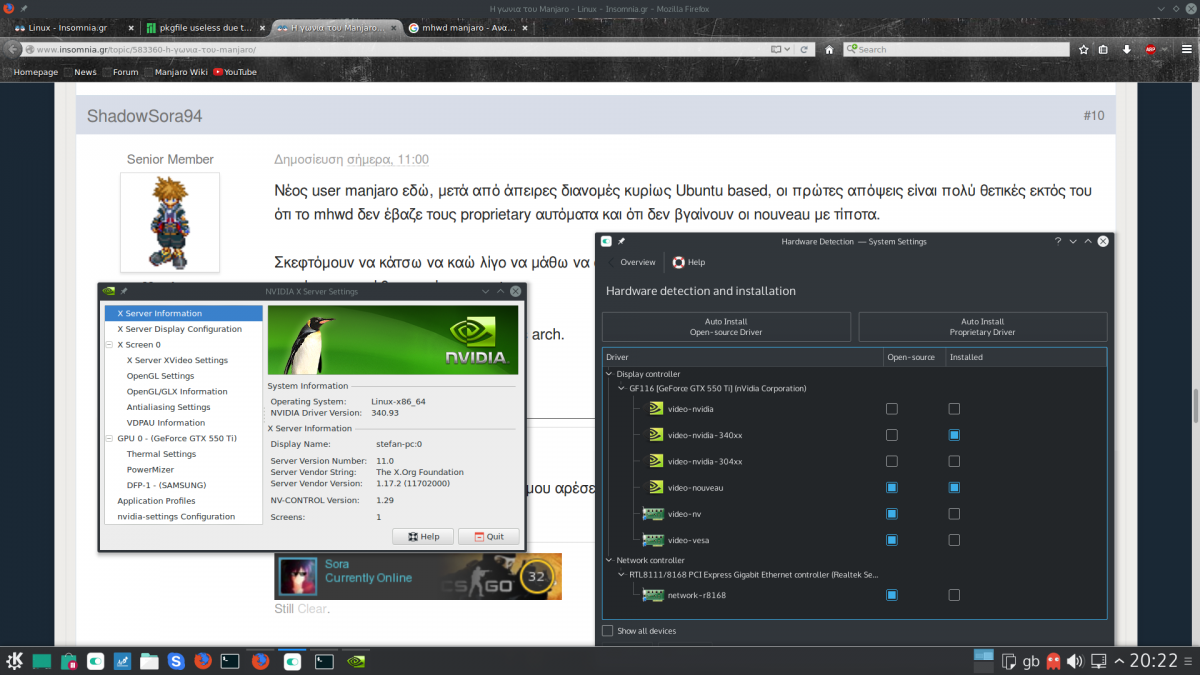Viewport: 1200px width, 675px height.
Task: Open the file manager folder icon in taskbar
Action: [x=149, y=661]
